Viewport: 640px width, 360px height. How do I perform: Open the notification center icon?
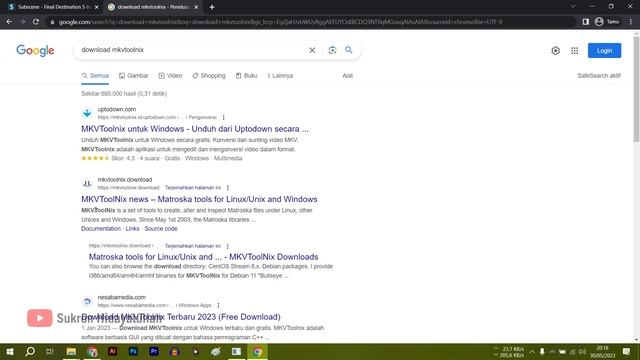click(x=627, y=351)
